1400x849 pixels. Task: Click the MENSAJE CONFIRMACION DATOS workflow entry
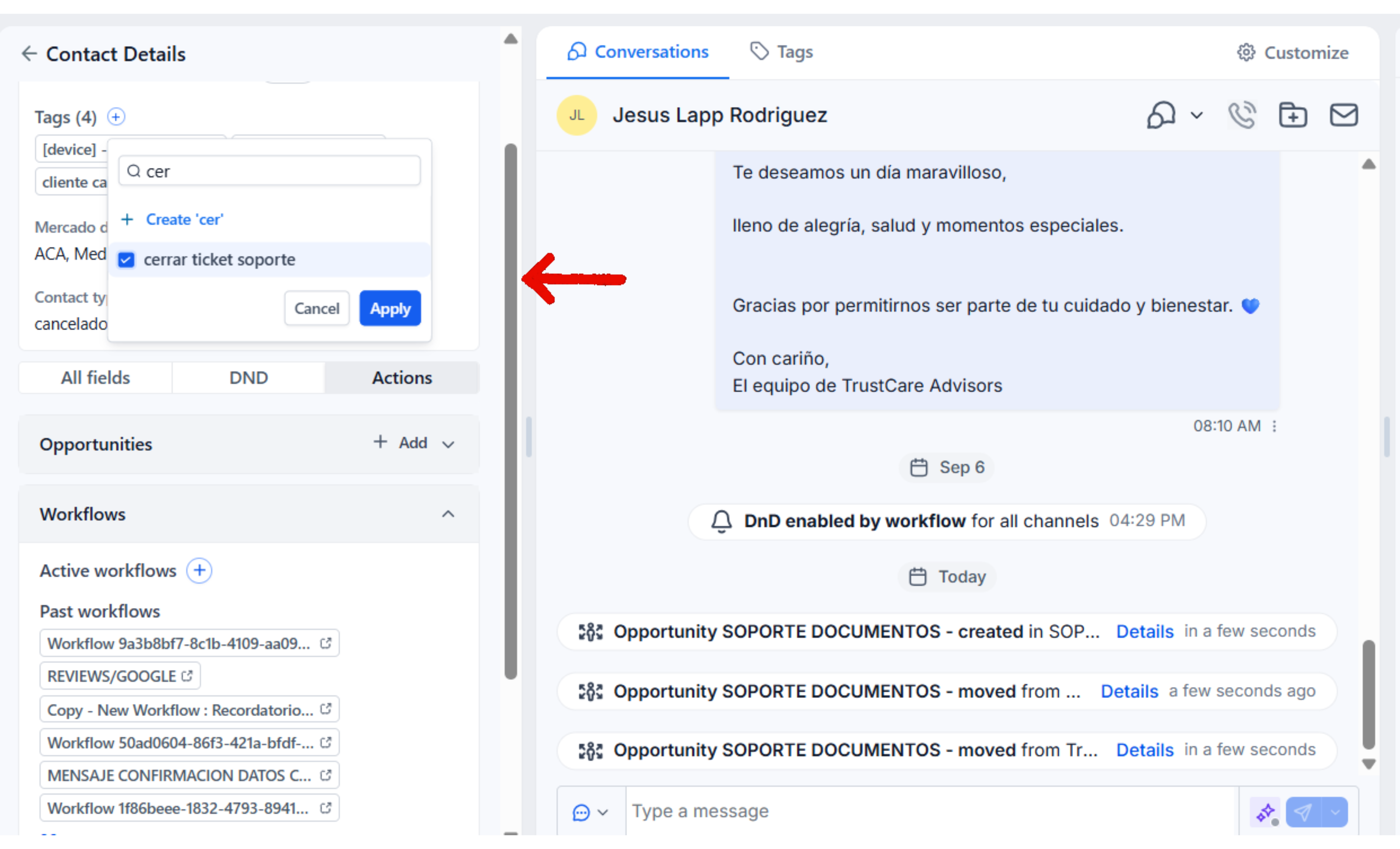[x=189, y=775]
